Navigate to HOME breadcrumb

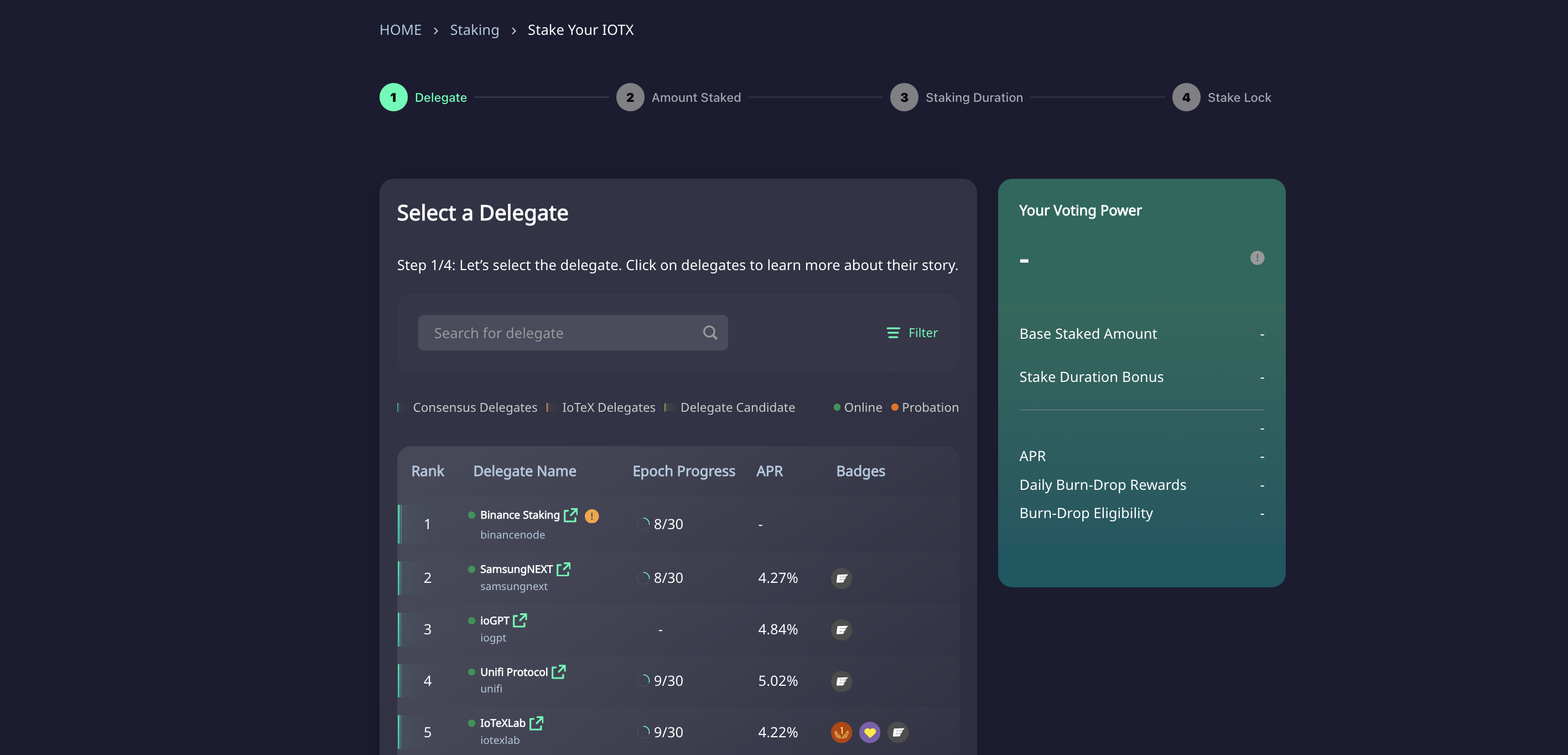(x=400, y=30)
